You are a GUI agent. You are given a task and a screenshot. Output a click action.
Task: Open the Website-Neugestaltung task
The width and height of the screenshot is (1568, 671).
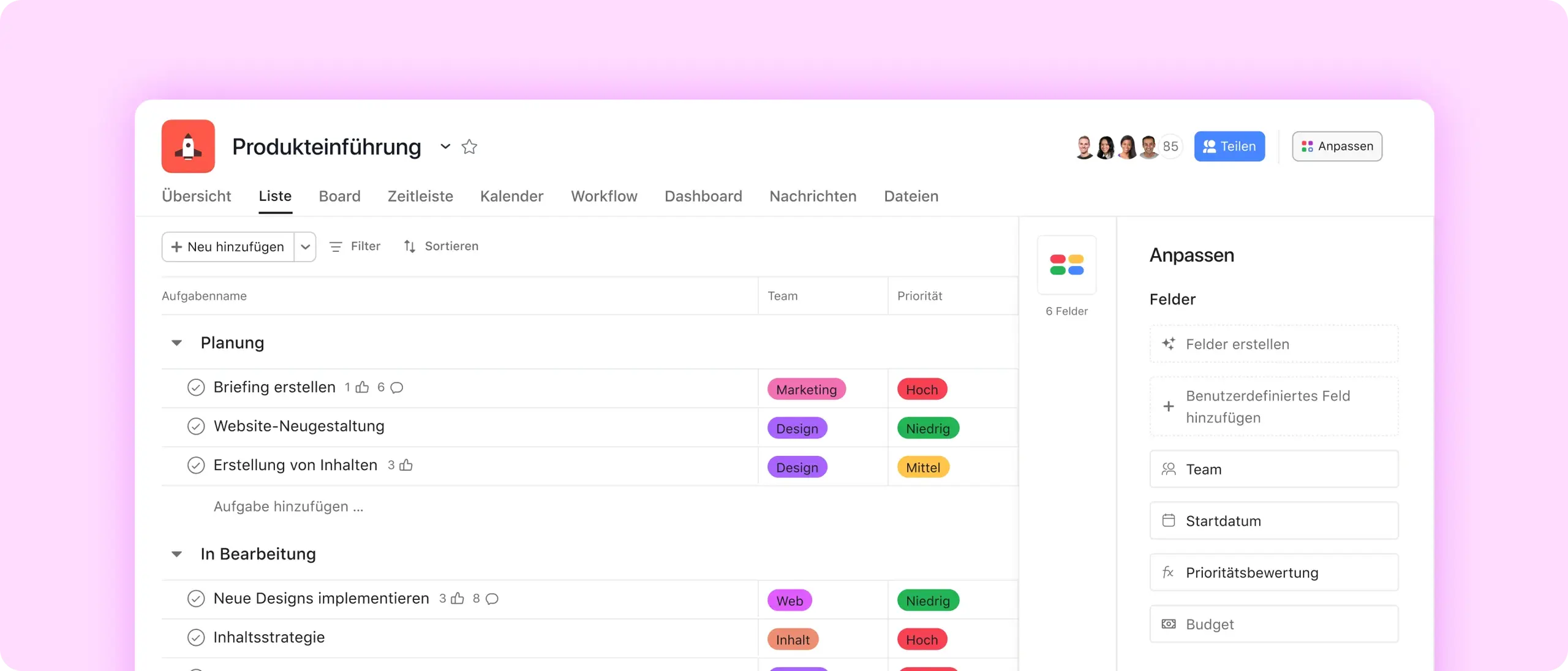(299, 426)
